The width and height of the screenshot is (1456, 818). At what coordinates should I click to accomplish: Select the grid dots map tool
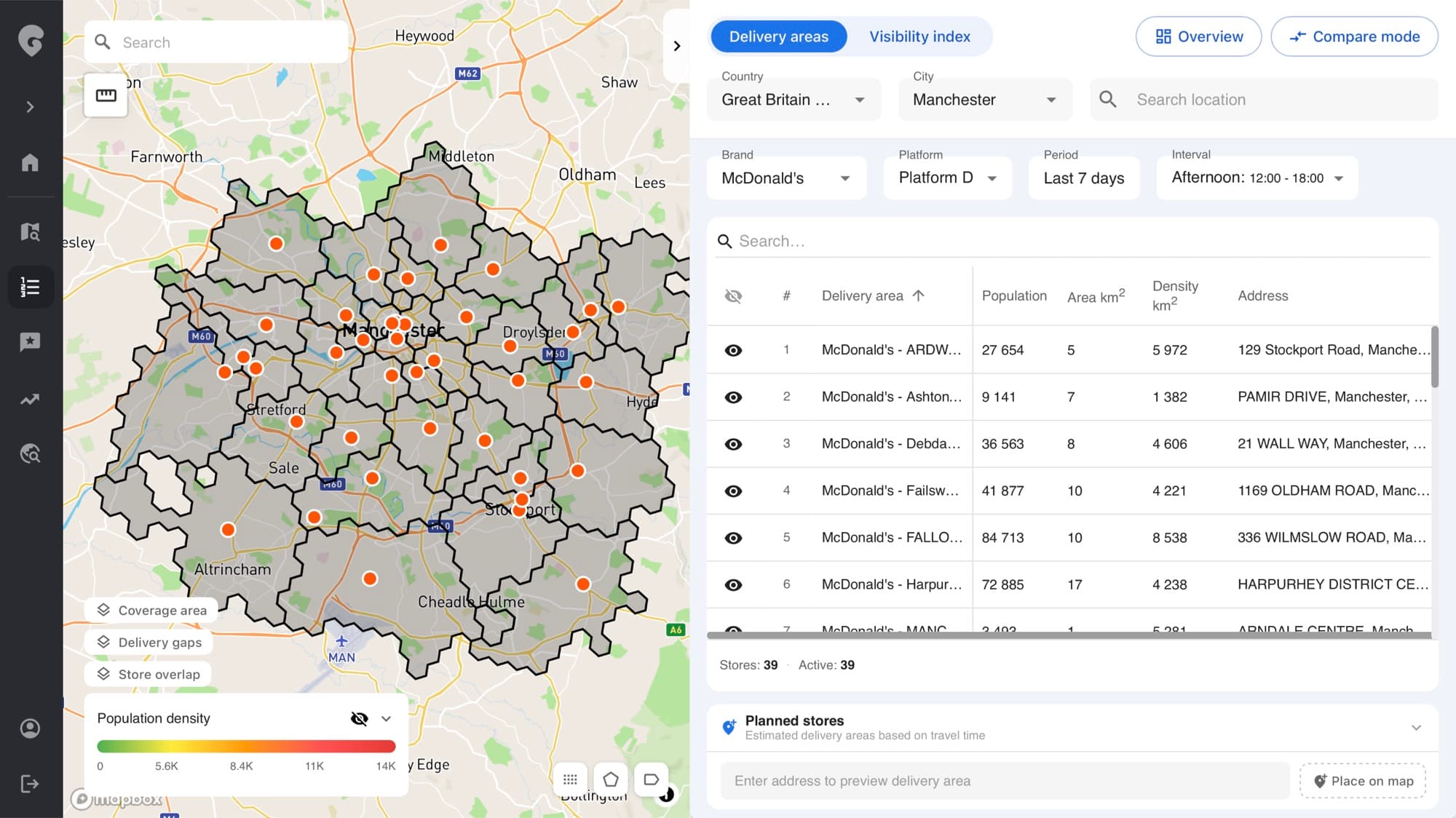(x=570, y=779)
